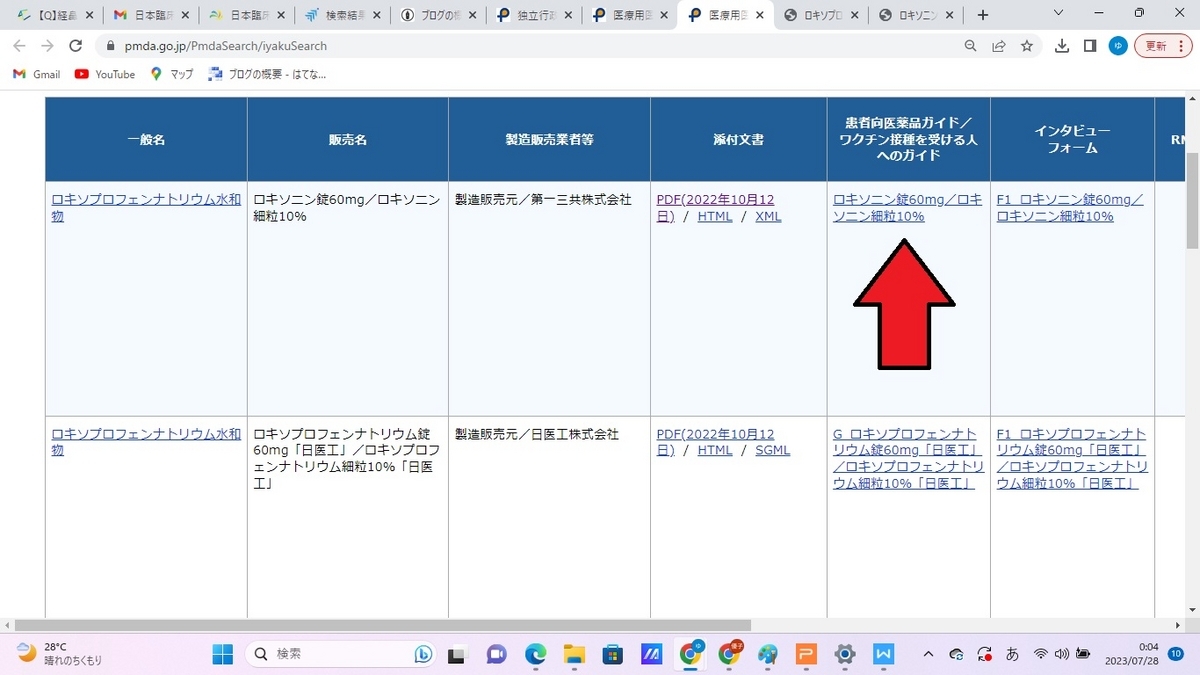
Task: Toggle Chrome side panel icon
Action: (x=1090, y=46)
